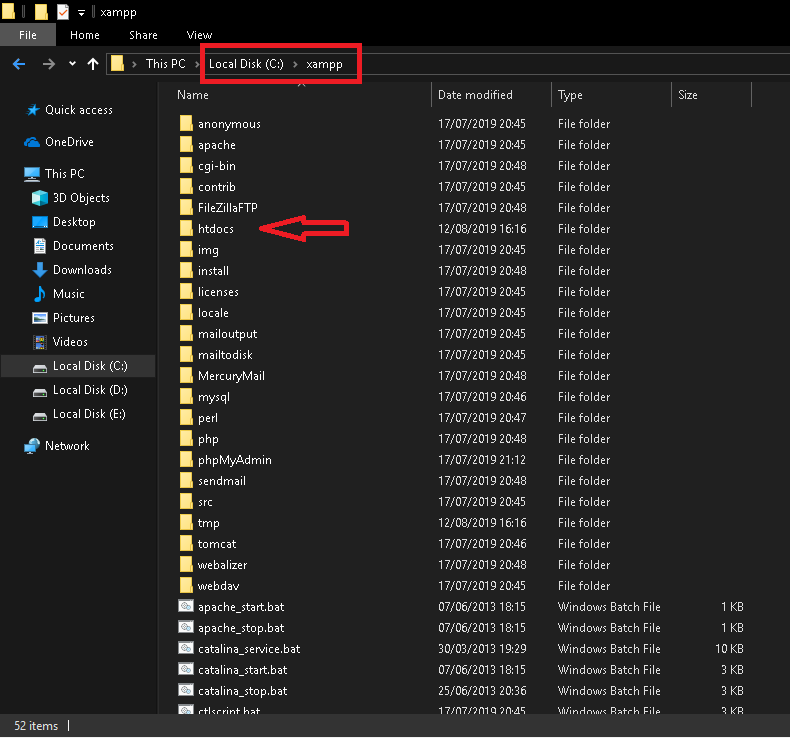Switch to the Share ribbon tab

(143, 35)
